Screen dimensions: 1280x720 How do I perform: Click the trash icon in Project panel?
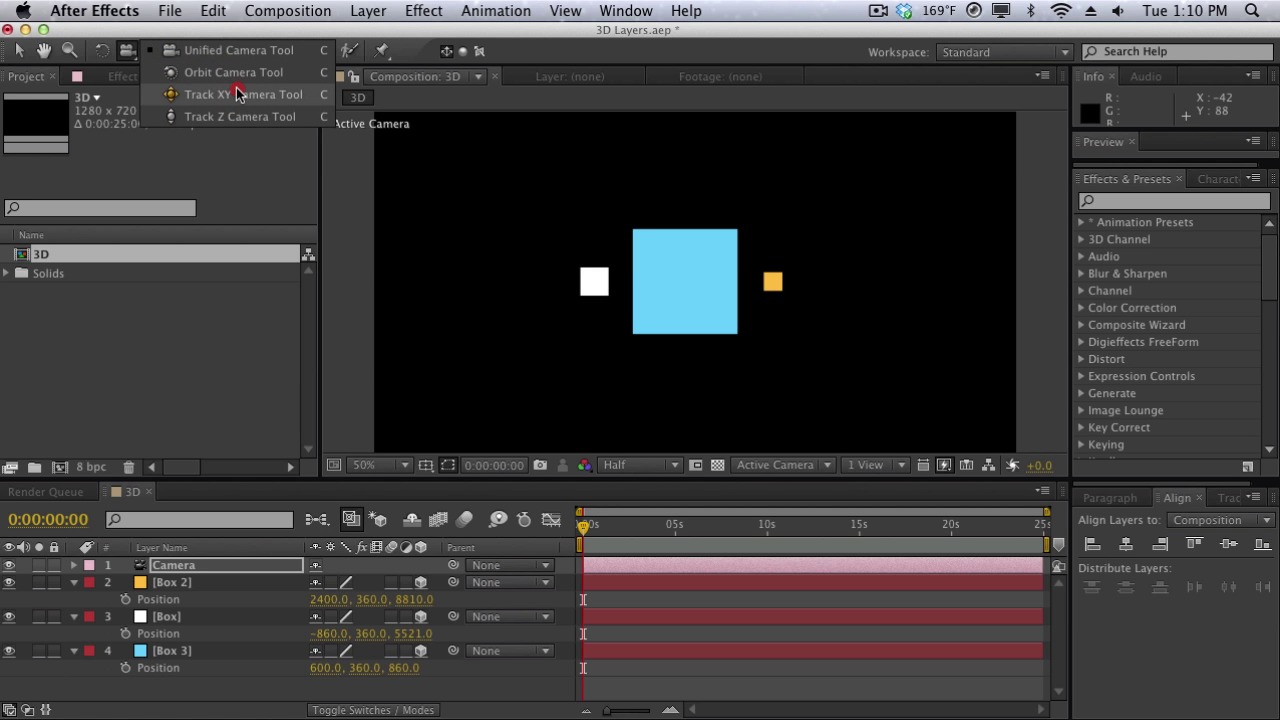128,467
